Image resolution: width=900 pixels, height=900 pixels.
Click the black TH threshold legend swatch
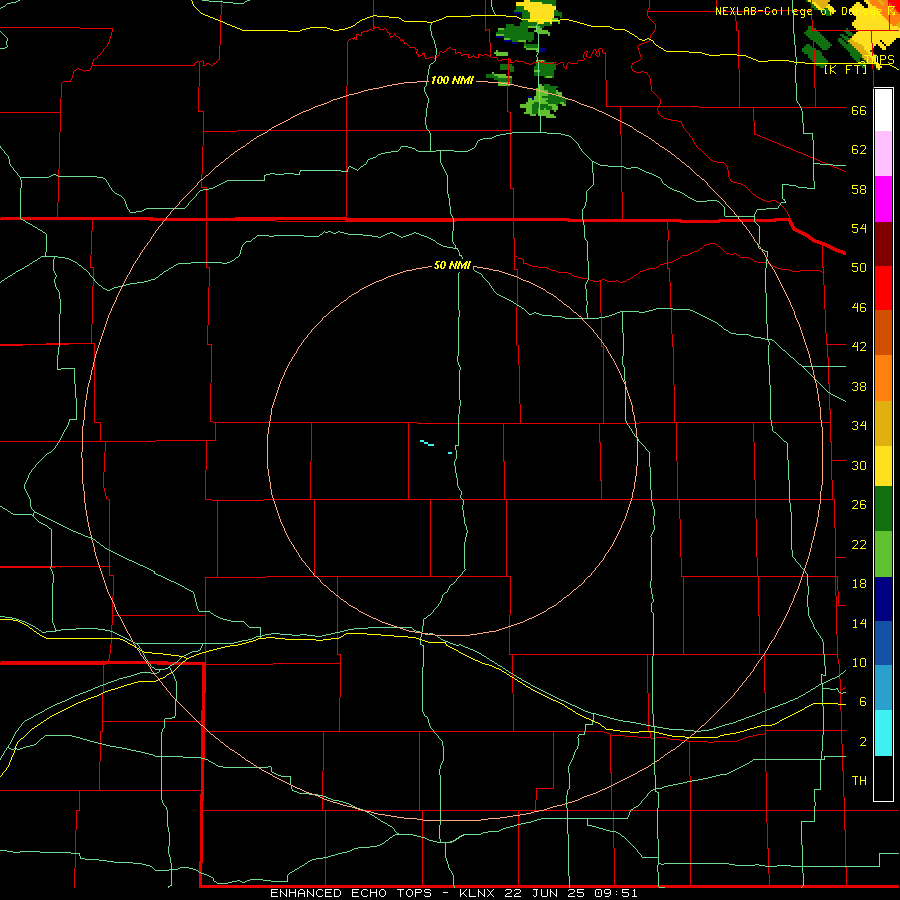coord(883,778)
